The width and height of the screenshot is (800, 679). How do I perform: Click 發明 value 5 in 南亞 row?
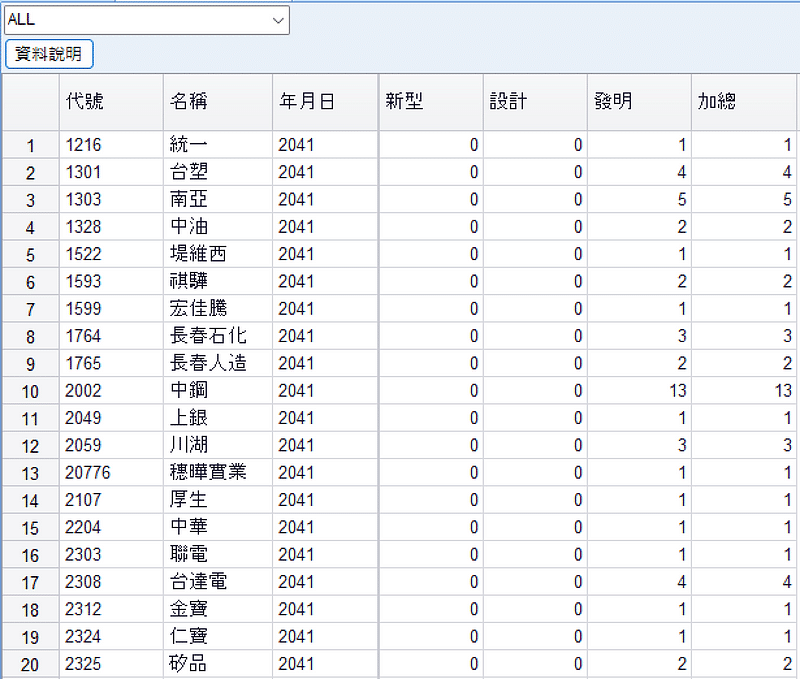(x=639, y=200)
